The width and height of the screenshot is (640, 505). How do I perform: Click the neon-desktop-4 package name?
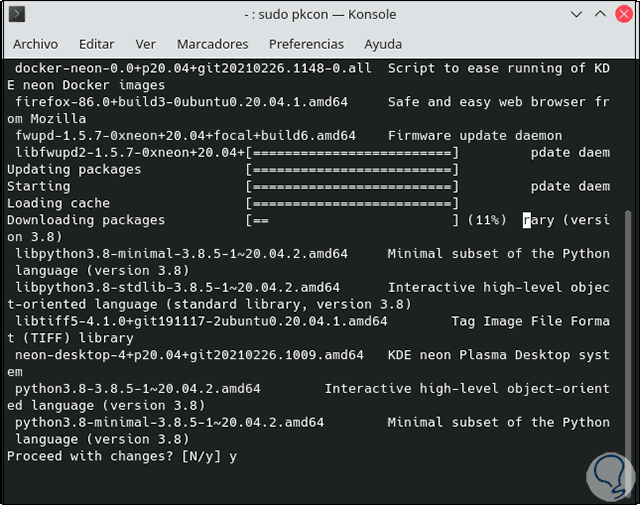point(181,355)
